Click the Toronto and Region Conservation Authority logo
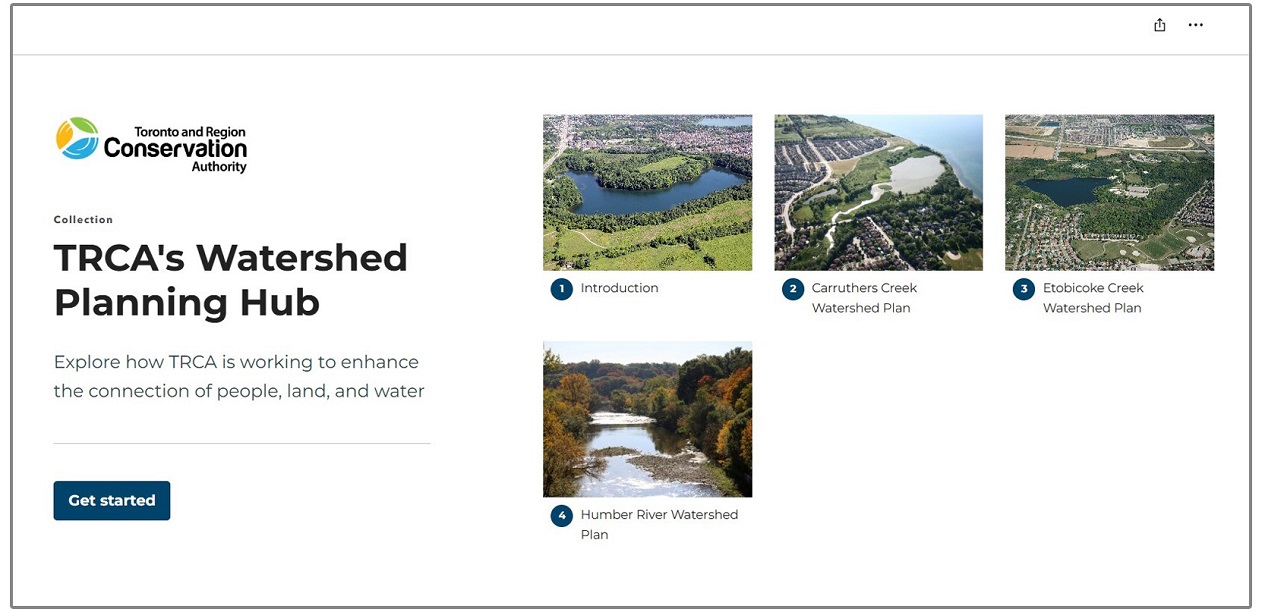The height and width of the screenshot is (612, 1262). pos(150,143)
